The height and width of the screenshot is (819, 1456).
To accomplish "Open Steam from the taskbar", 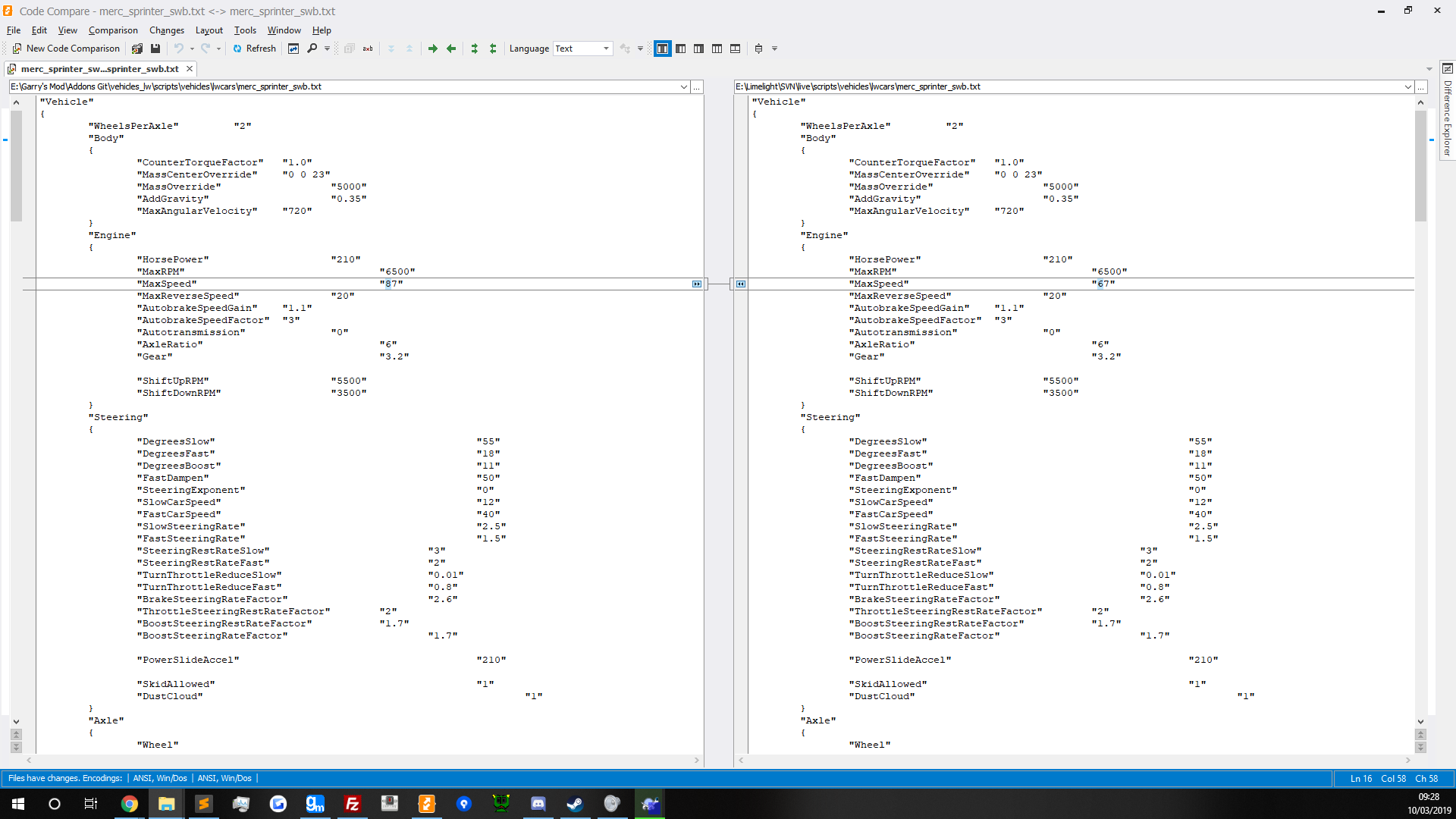I will pos(576,804).
